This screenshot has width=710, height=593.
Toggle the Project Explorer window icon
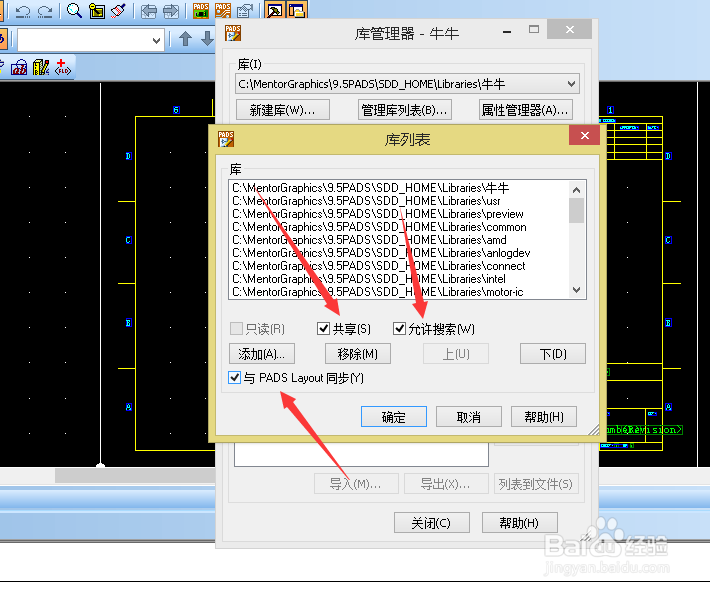click(297, 10)
